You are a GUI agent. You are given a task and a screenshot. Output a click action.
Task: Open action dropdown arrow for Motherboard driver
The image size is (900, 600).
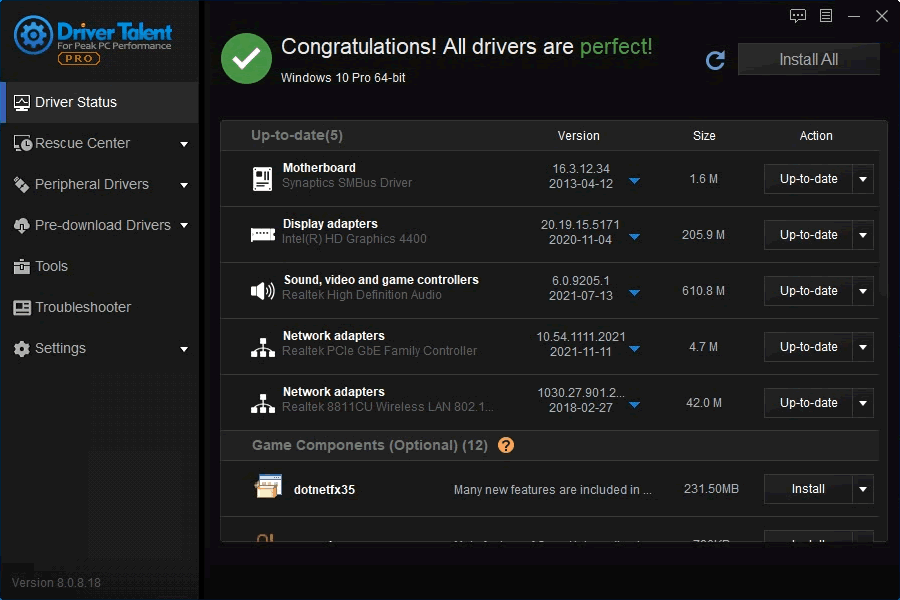(x=863, y=179)
